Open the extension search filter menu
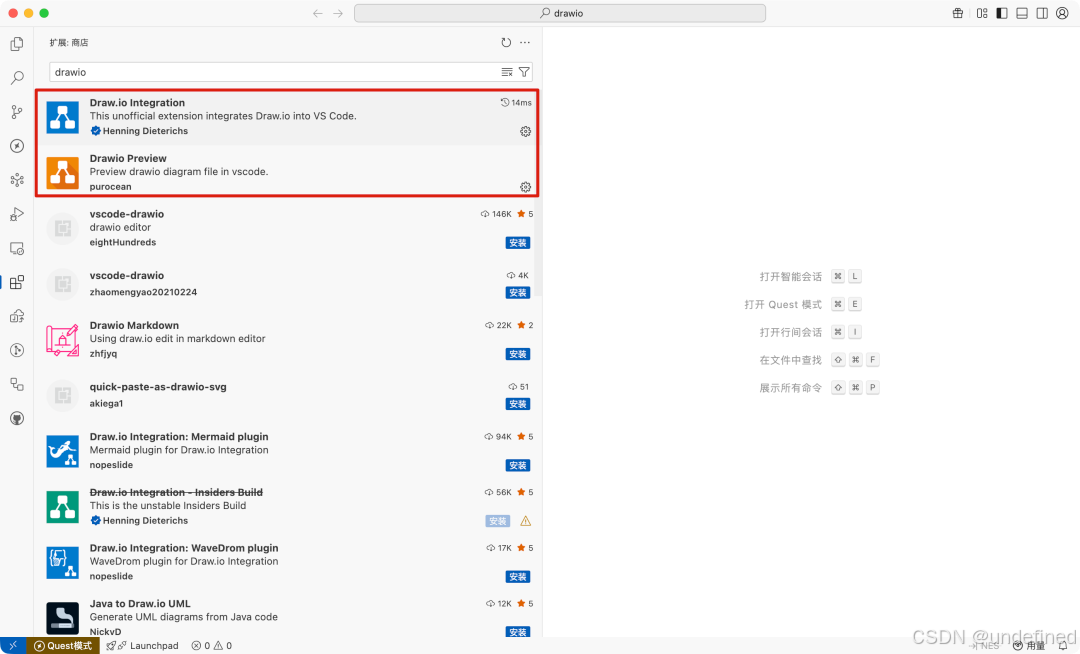 [x=524, y=72]
